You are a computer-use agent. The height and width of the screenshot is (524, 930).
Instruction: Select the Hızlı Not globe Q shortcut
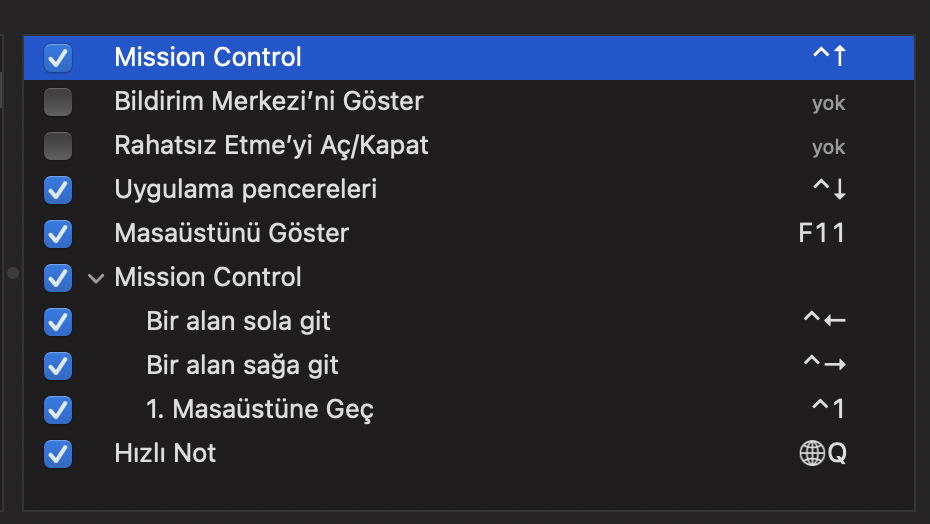coord(823,453)
